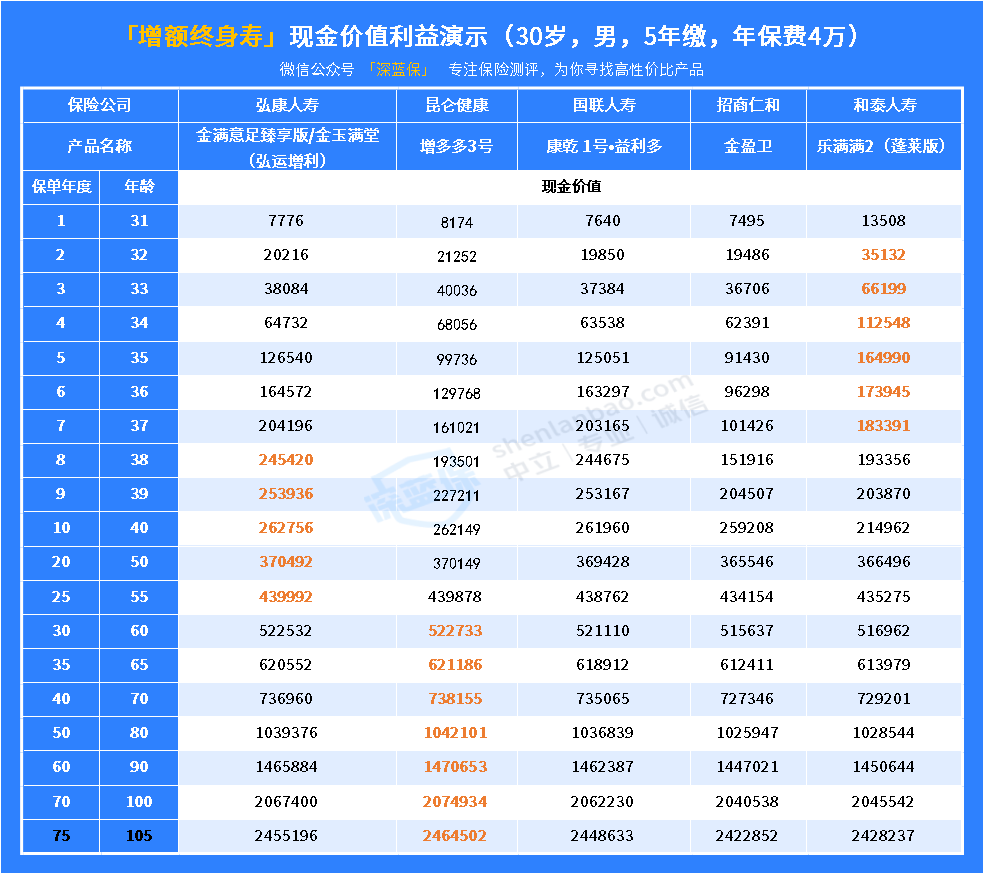Click age cell 100

(x=139, y=801)
